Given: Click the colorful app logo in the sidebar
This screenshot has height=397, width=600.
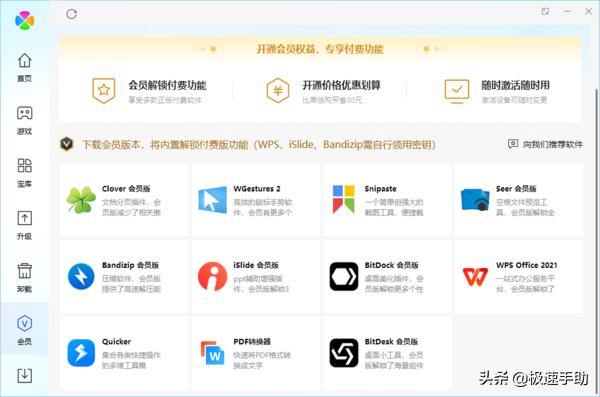Looking at the screenshot, I should (x=24, y=20).
